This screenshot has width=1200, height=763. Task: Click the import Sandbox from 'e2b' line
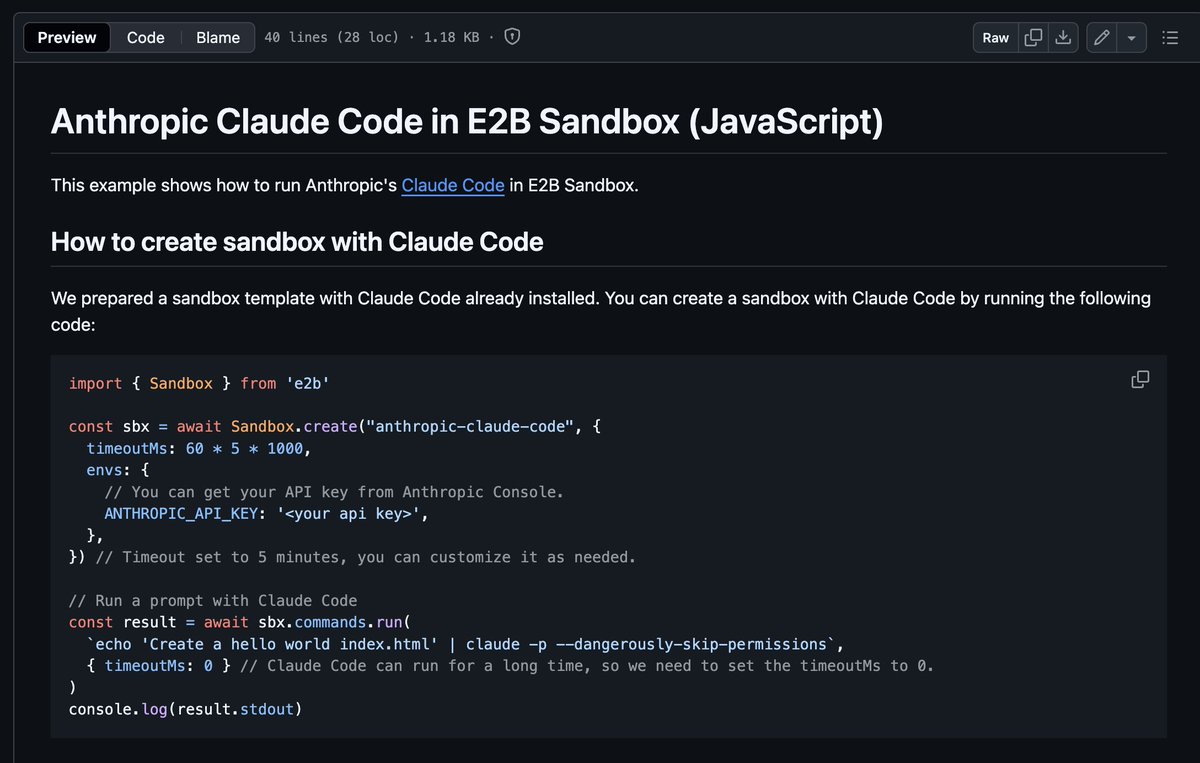[x=199, y=383]
